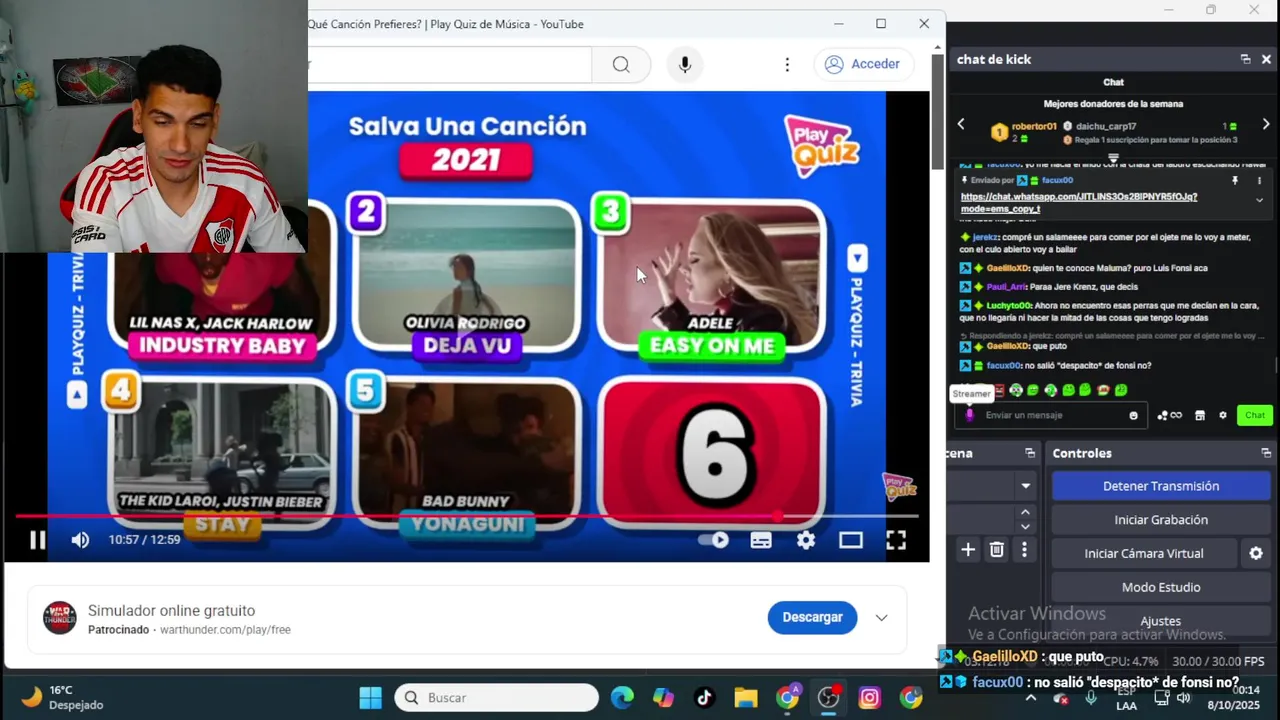Image resolution: width=1280 pixels, height=720 pixels.
Task: Open the Windows Start menu
Action: [x=370, y=698]
